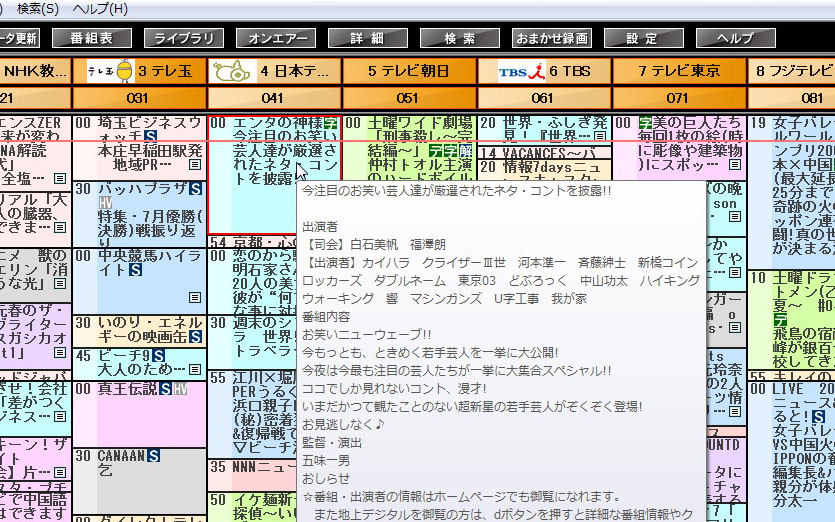Click HV icon beside 真王伝説
This screenshot has width=835, height=522.
tap(180, 389)
